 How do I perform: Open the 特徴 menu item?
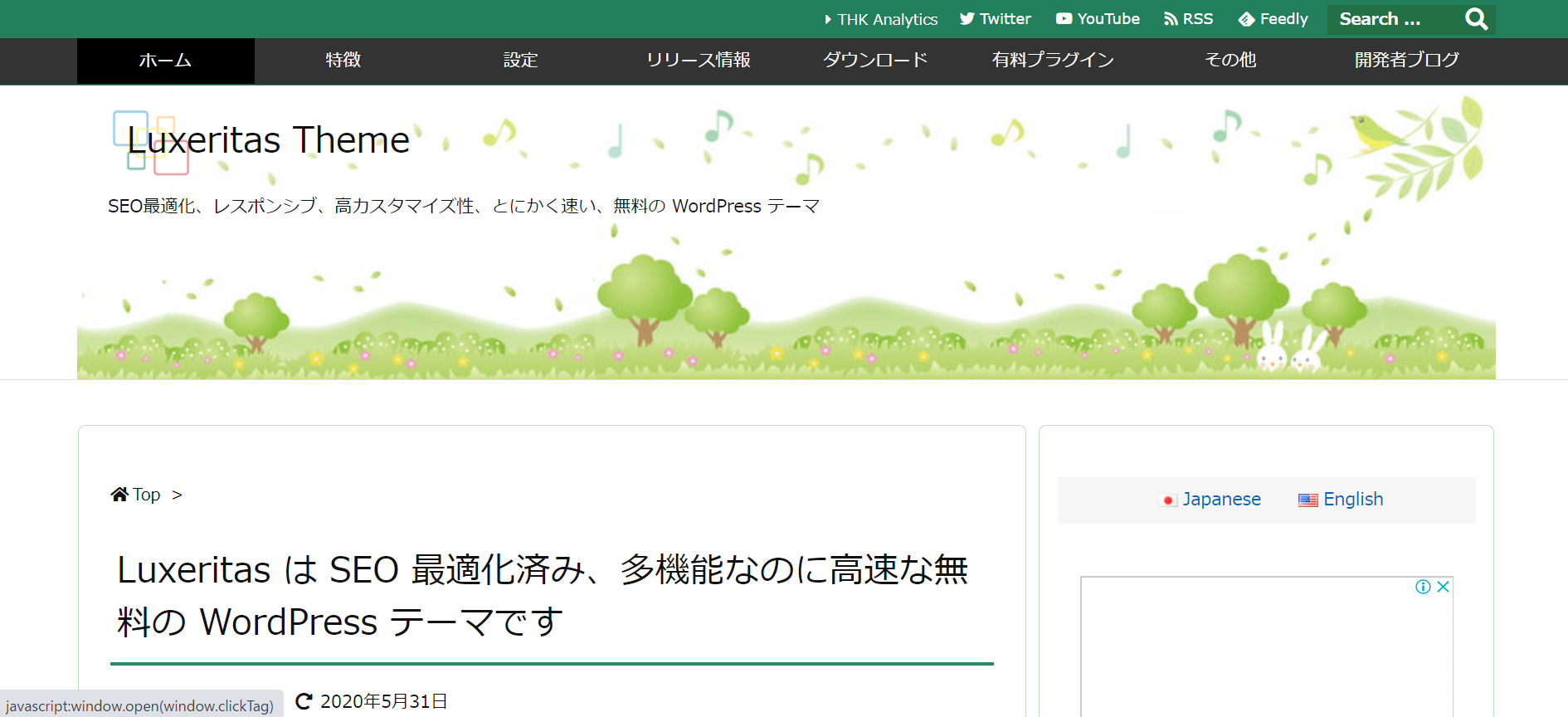tap(343, 61)
